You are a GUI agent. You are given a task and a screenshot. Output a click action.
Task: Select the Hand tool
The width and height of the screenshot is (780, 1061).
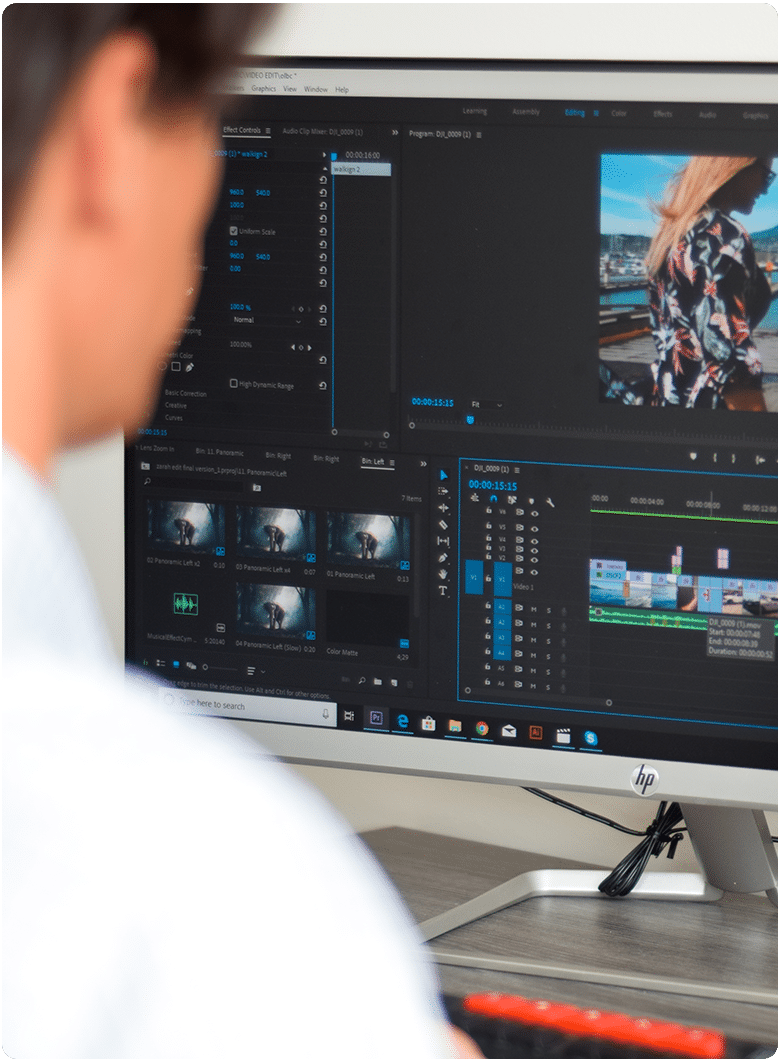pyautogui.click(x=443, y=574)
